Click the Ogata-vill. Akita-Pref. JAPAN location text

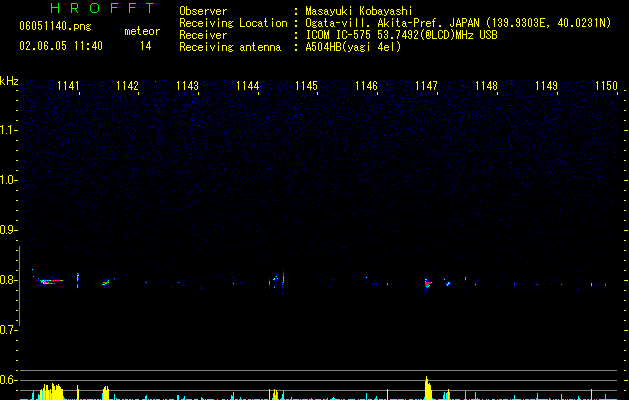[458, 23]
